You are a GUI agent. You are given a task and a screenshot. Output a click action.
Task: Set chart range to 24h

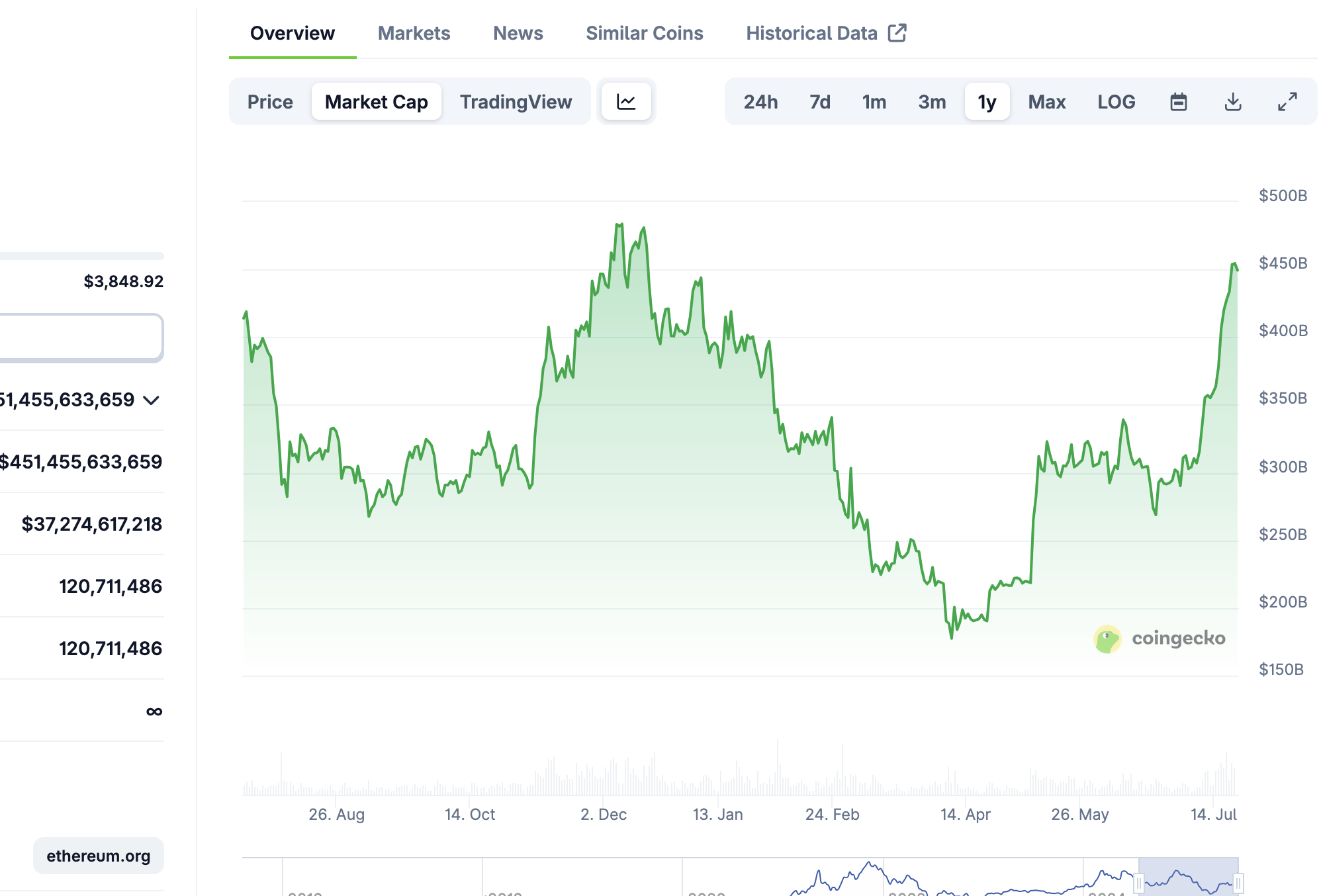[x=760, y=101]
